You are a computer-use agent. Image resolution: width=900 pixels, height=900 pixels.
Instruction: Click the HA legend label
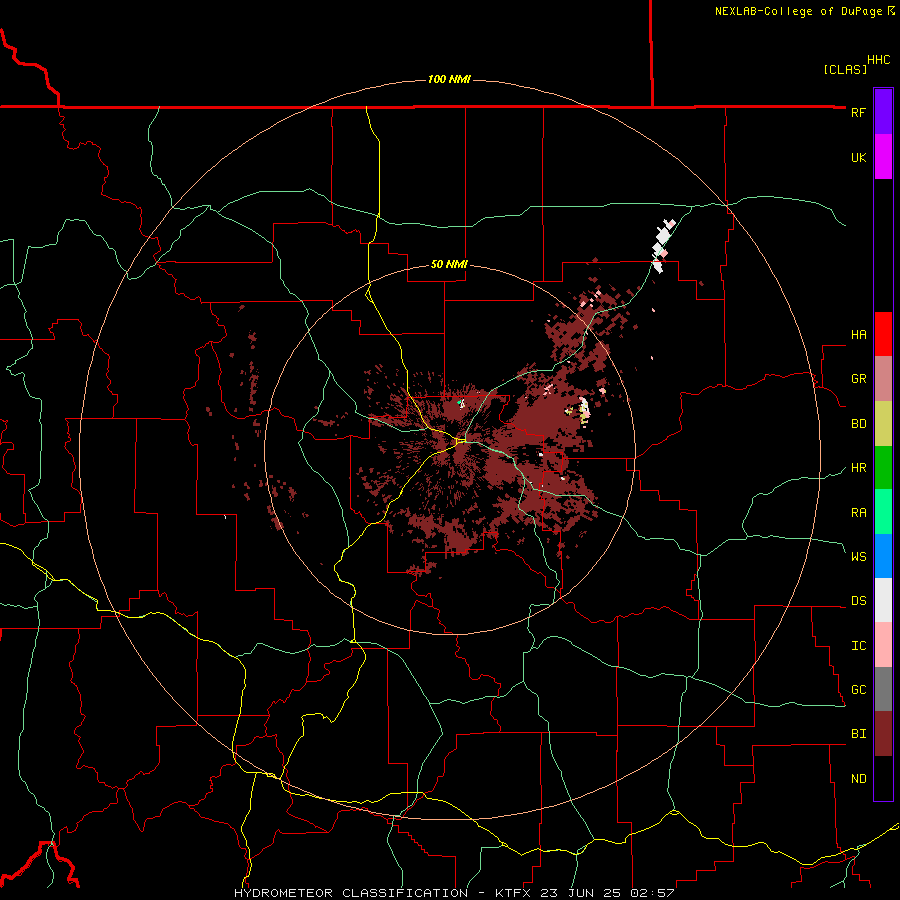(858, 334)
